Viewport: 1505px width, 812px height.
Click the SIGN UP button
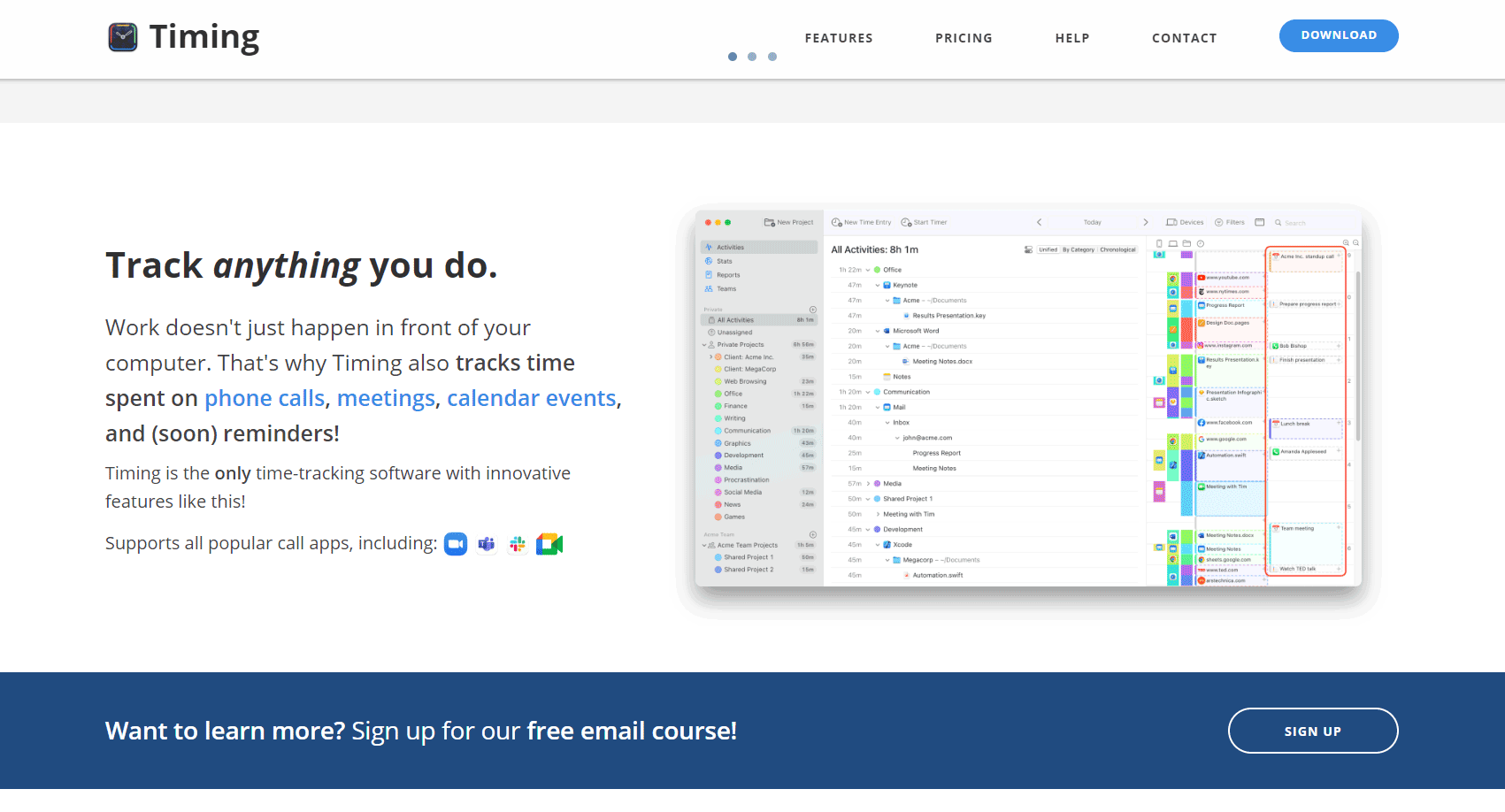click(1313, 731)
